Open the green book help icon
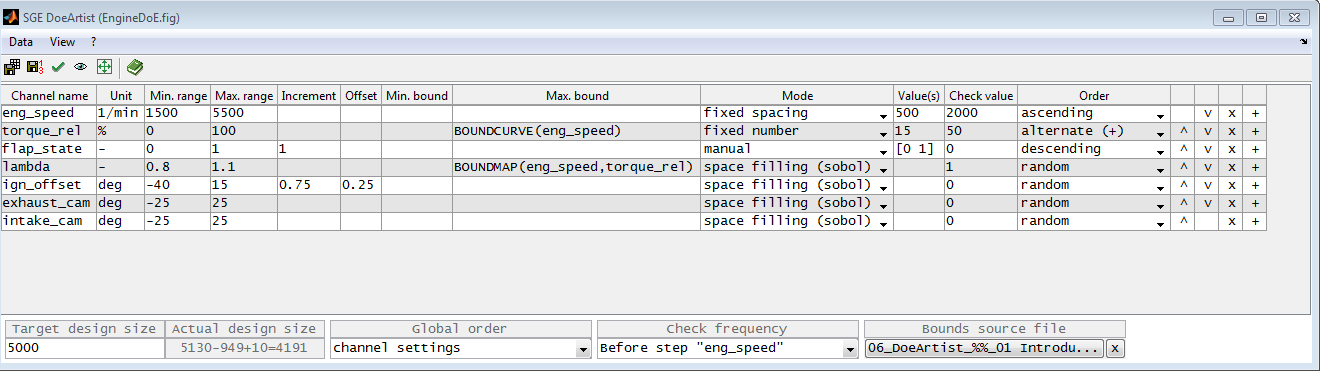 135,67
